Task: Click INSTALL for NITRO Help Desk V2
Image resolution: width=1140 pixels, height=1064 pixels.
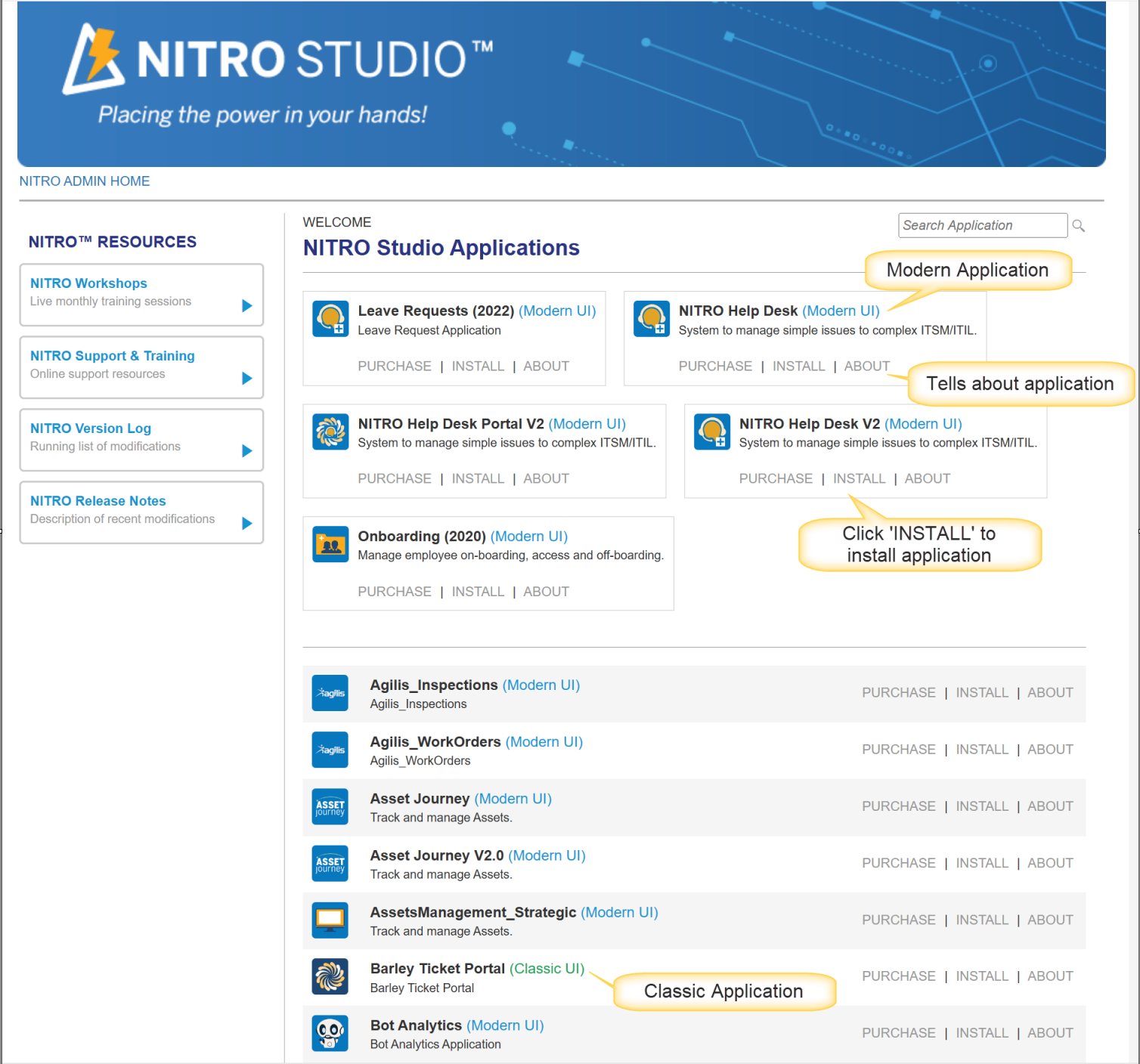Action: click(x=859, y=479)
